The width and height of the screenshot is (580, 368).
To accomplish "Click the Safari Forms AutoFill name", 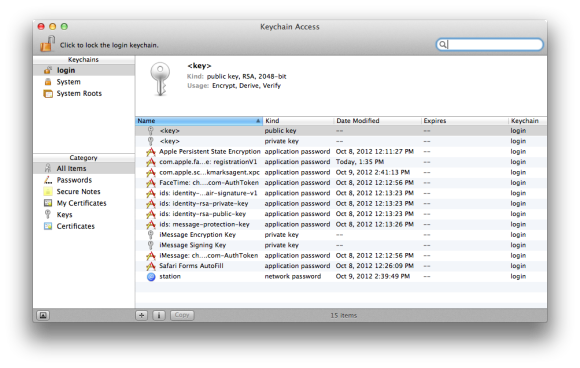I will (191, 266).
